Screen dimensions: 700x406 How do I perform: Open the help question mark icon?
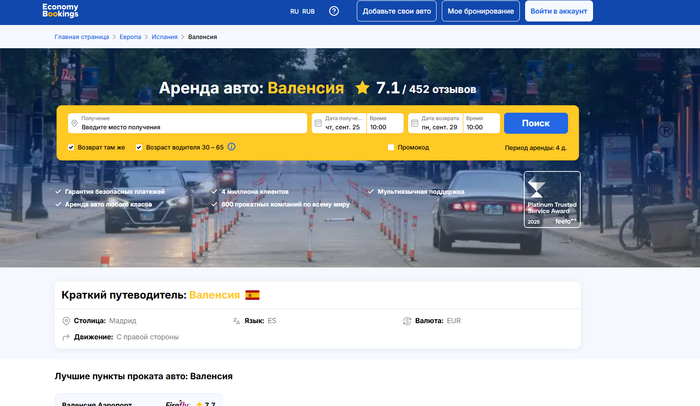click(334, 12)
